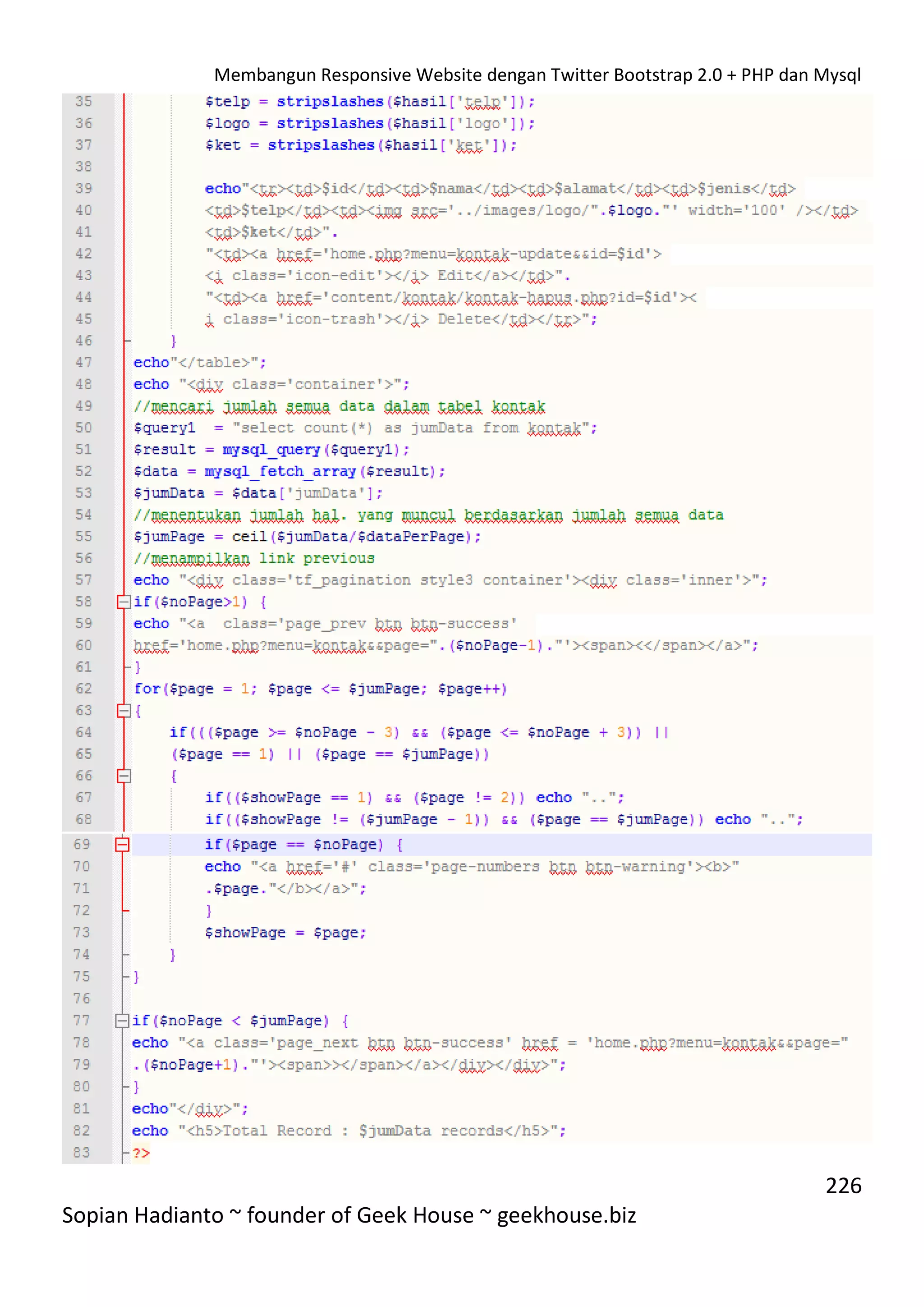Click the 'for($page = 1;' loop line

[320, 689]
